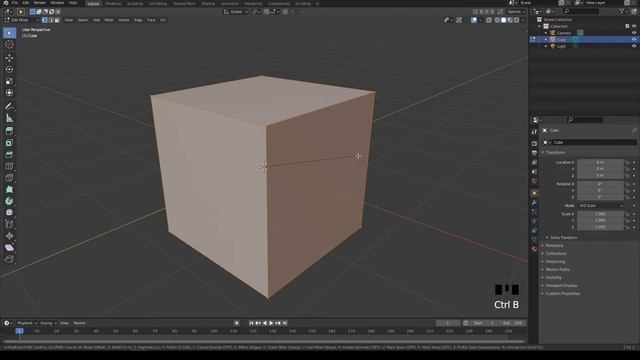The width and height of the screenshot is (640, 360).
Task: Expand the Viewport Display panel
Action: [x=561, y=286]
